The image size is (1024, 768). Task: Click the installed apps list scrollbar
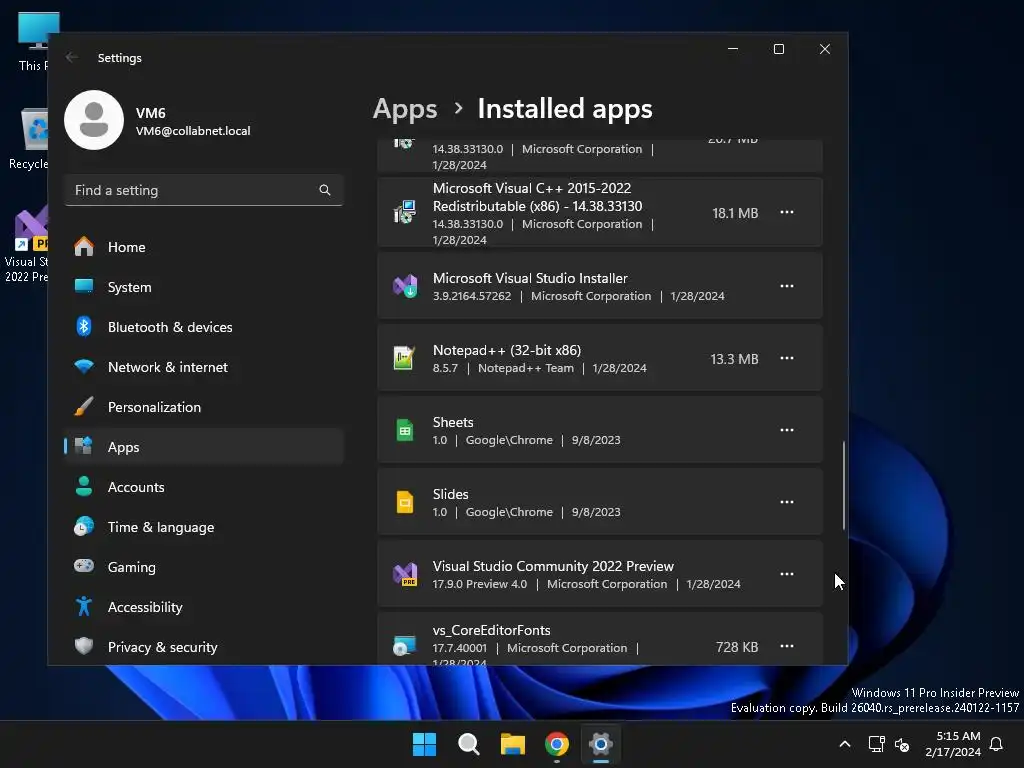pos(844,485)
